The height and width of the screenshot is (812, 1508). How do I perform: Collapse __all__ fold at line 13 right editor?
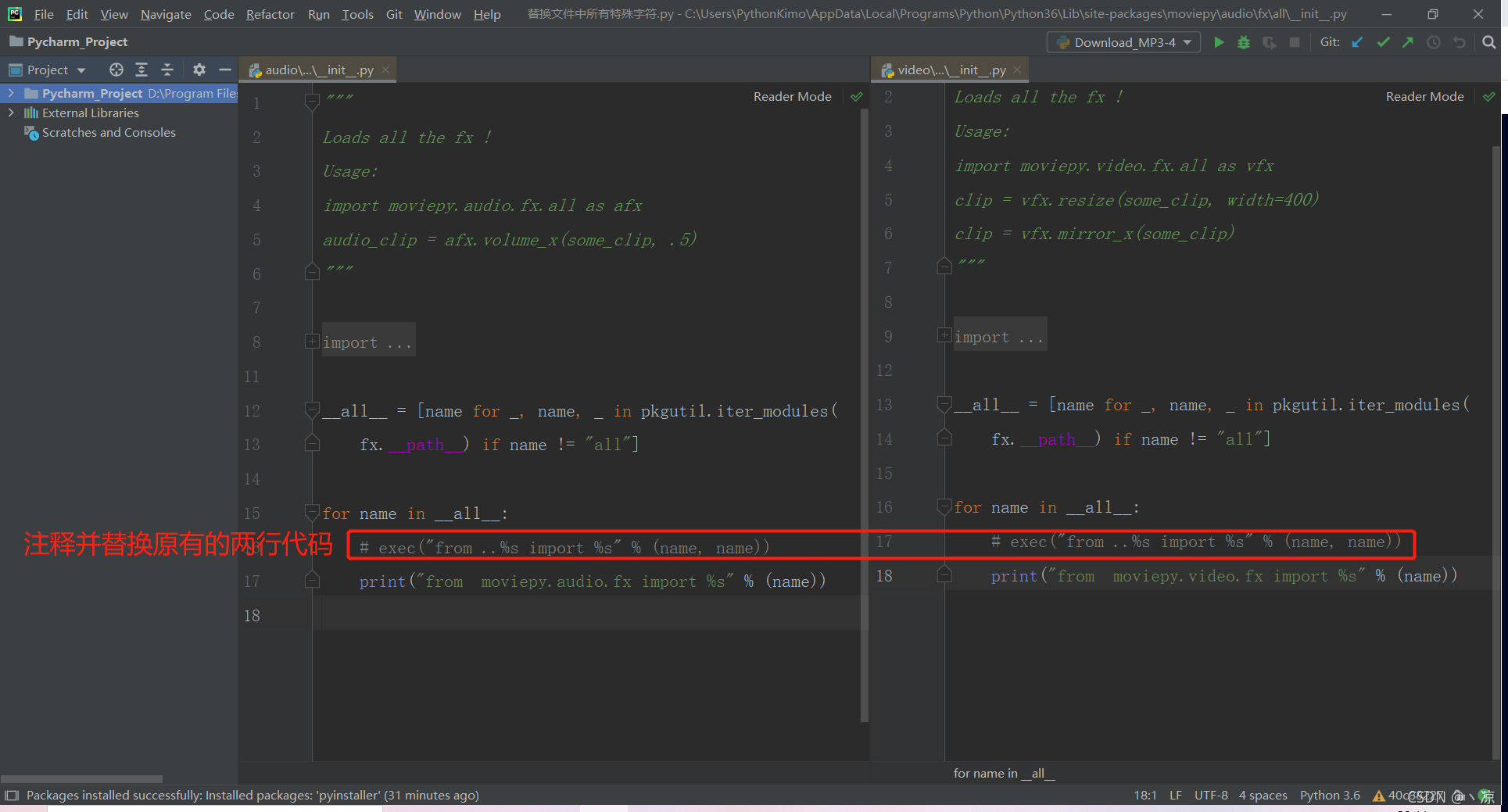[944, 404]
